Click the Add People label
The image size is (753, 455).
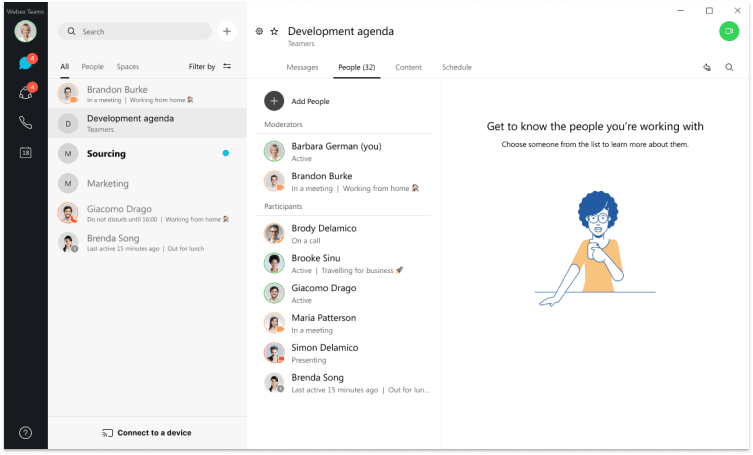point(310,101)
